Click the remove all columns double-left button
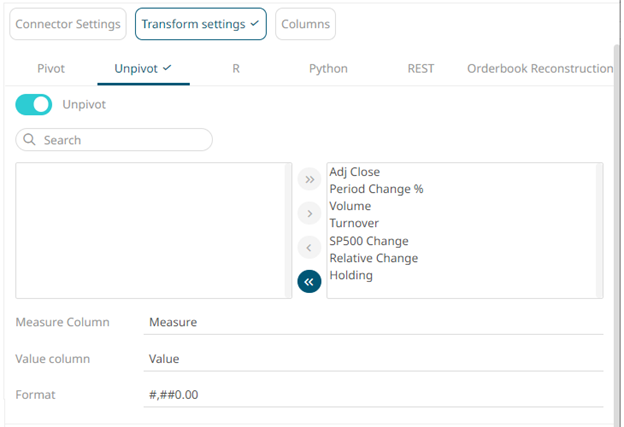Screen dimensions: 624x427 (309, 282)
